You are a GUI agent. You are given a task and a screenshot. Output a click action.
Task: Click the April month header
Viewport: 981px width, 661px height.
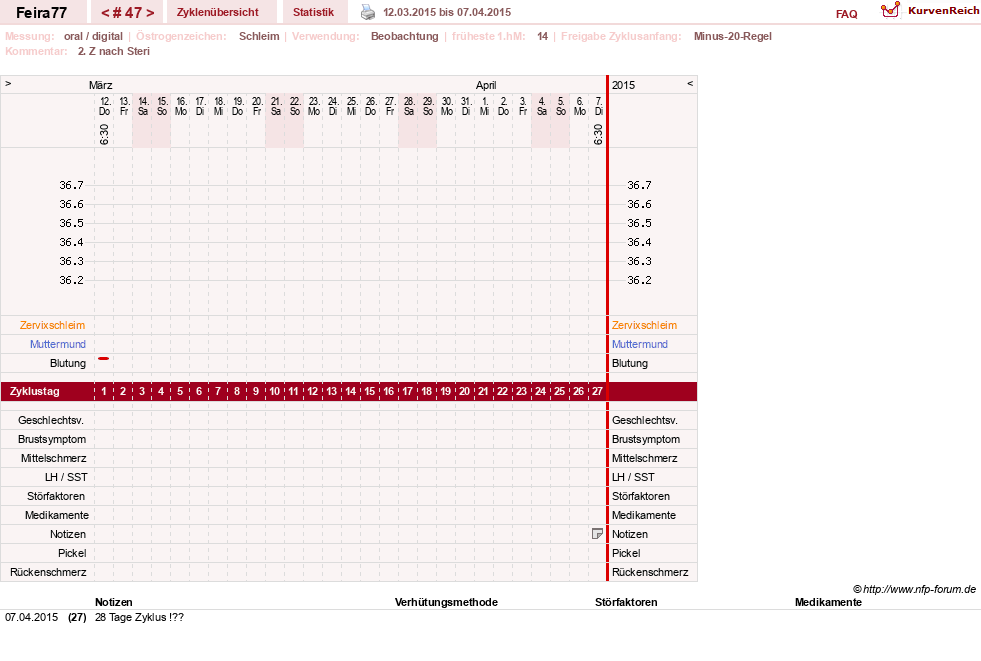tap(486, 85)
